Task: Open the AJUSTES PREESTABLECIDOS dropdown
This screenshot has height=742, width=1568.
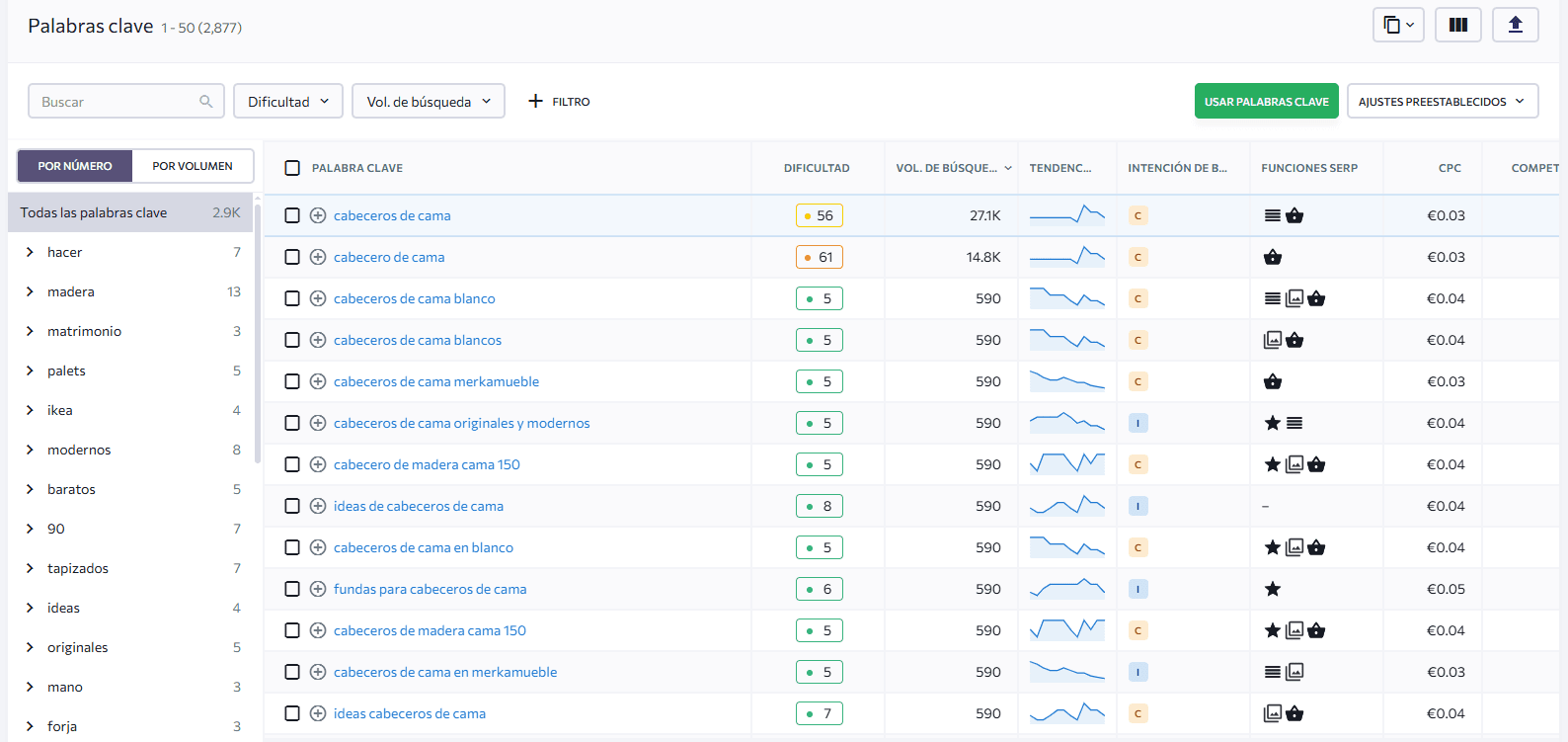Action: (1443, 101)
